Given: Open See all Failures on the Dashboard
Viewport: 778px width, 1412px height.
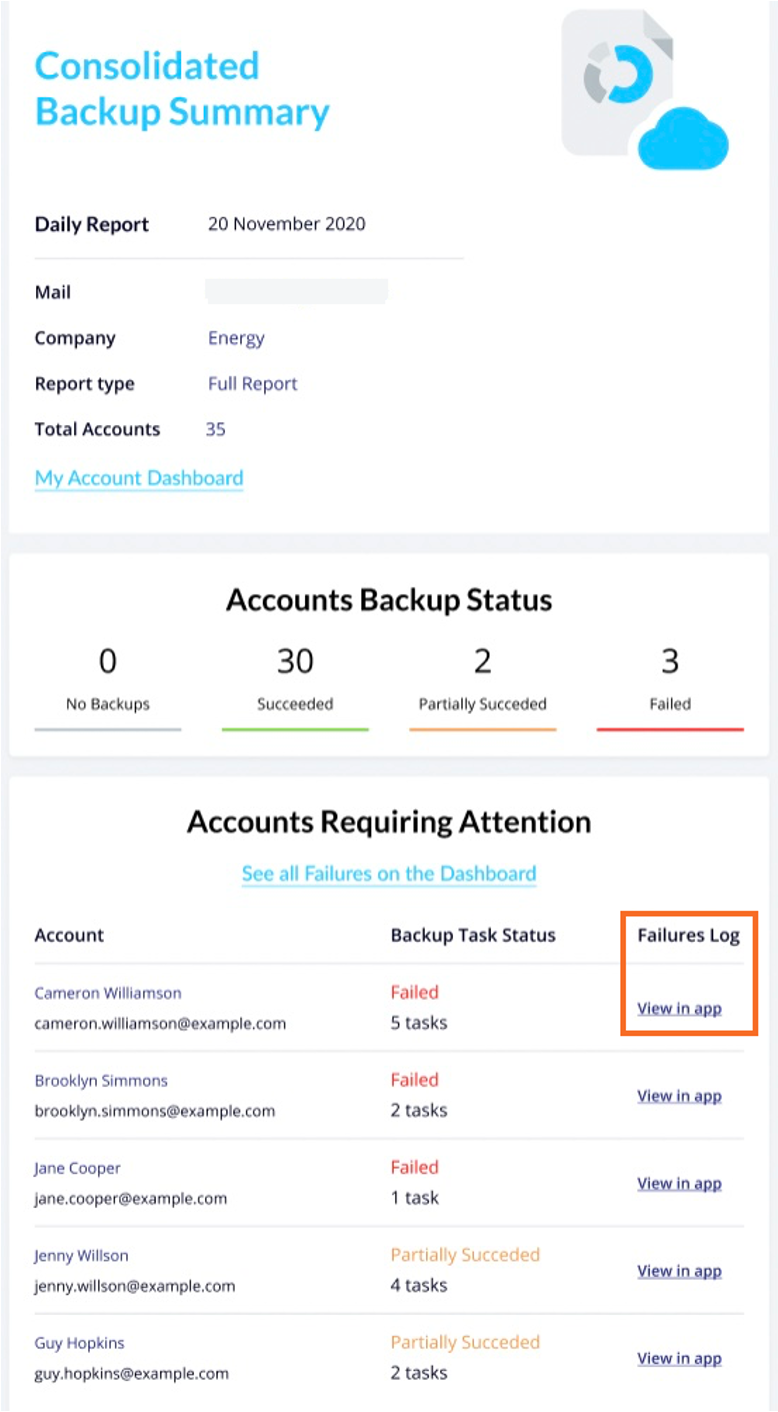Looking at the screenshot, I should pos(388,873).
